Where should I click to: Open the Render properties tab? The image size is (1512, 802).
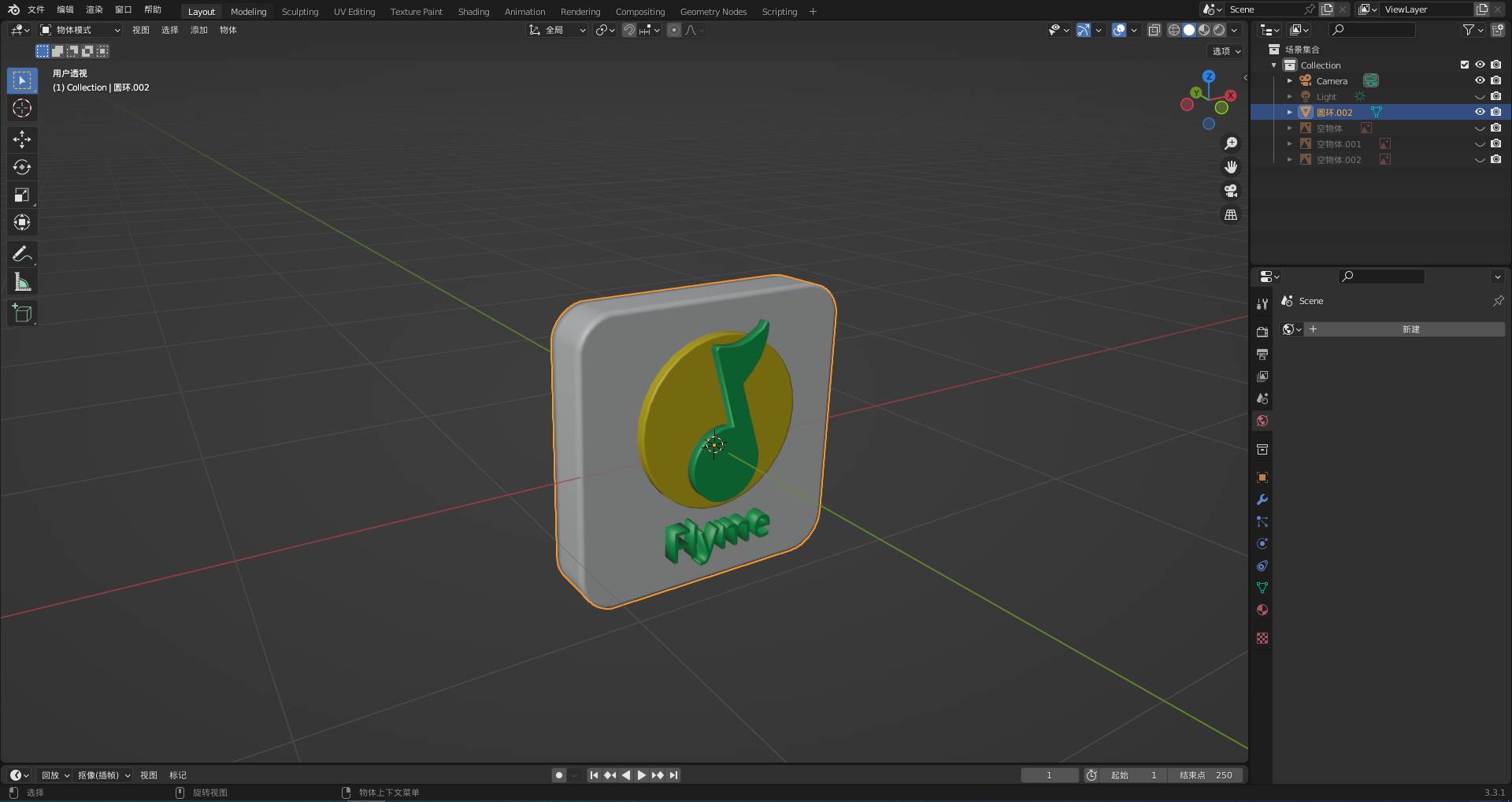point(1262,332)
